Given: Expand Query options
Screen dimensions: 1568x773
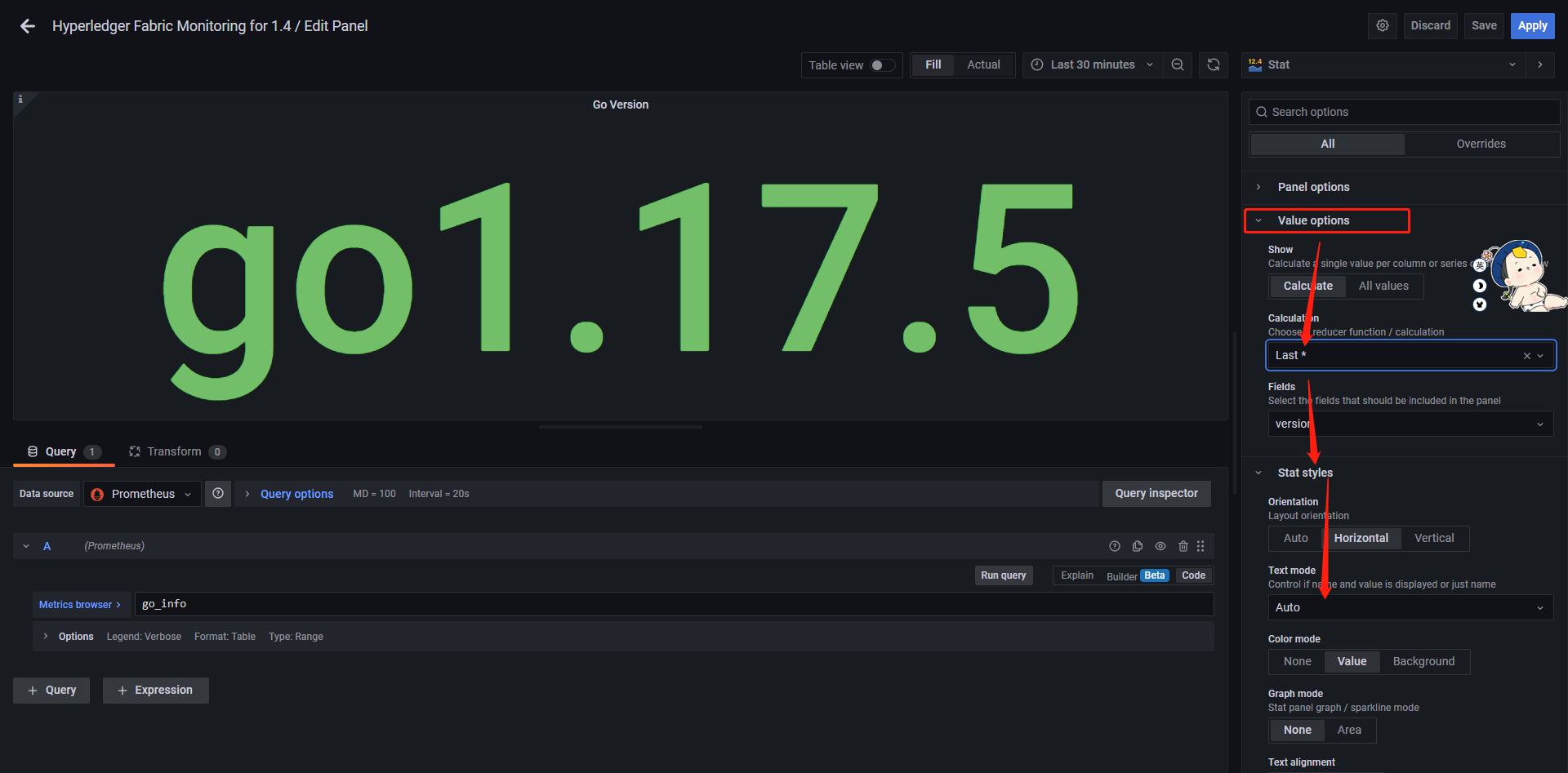Looking at the screenshot, I should point(296,495).
